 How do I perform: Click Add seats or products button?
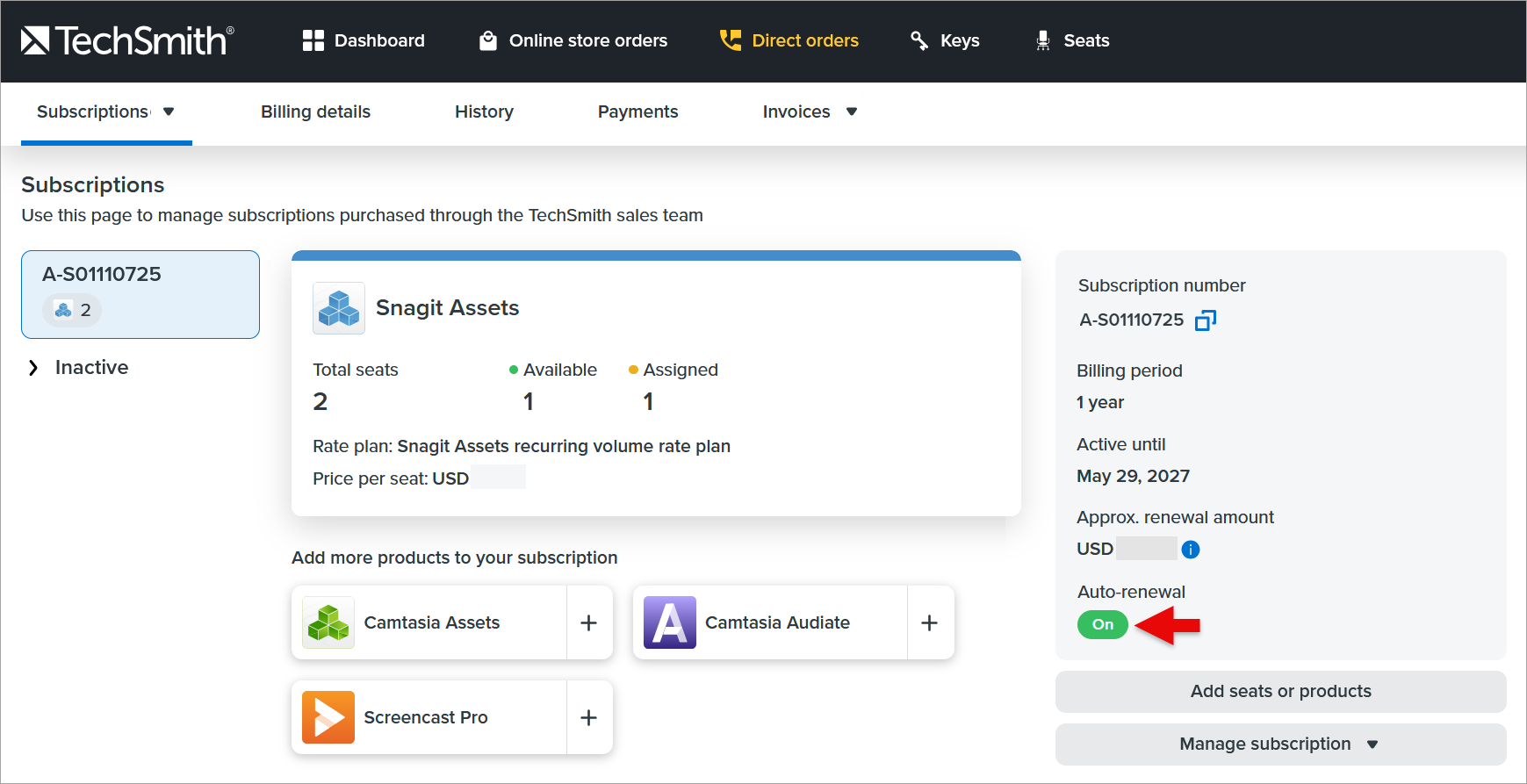(x=1281, y=692)
